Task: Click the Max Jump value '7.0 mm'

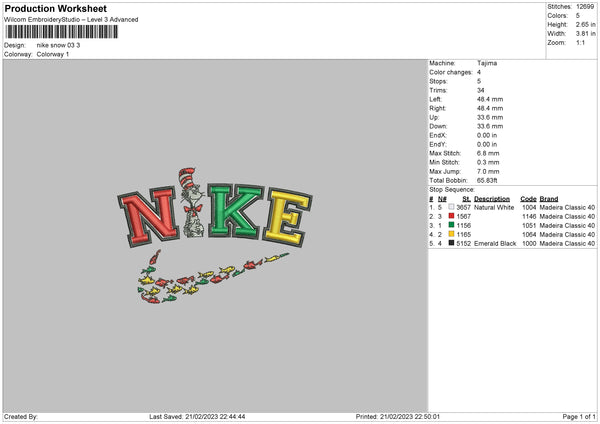Action: point(488,172)
